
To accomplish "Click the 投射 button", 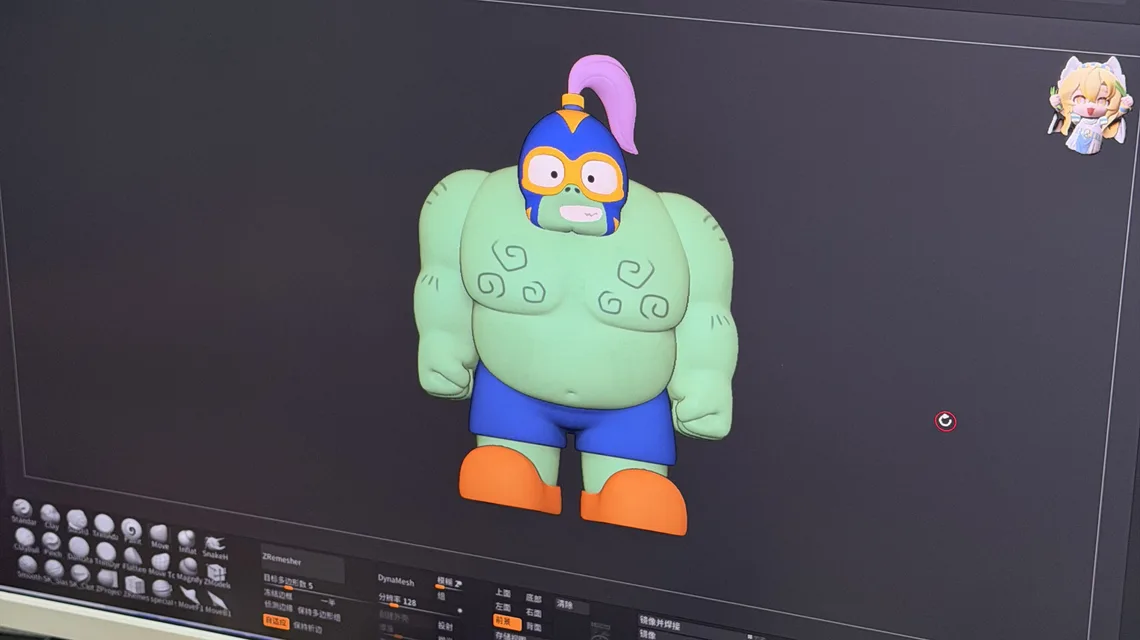I will point(446,626).
